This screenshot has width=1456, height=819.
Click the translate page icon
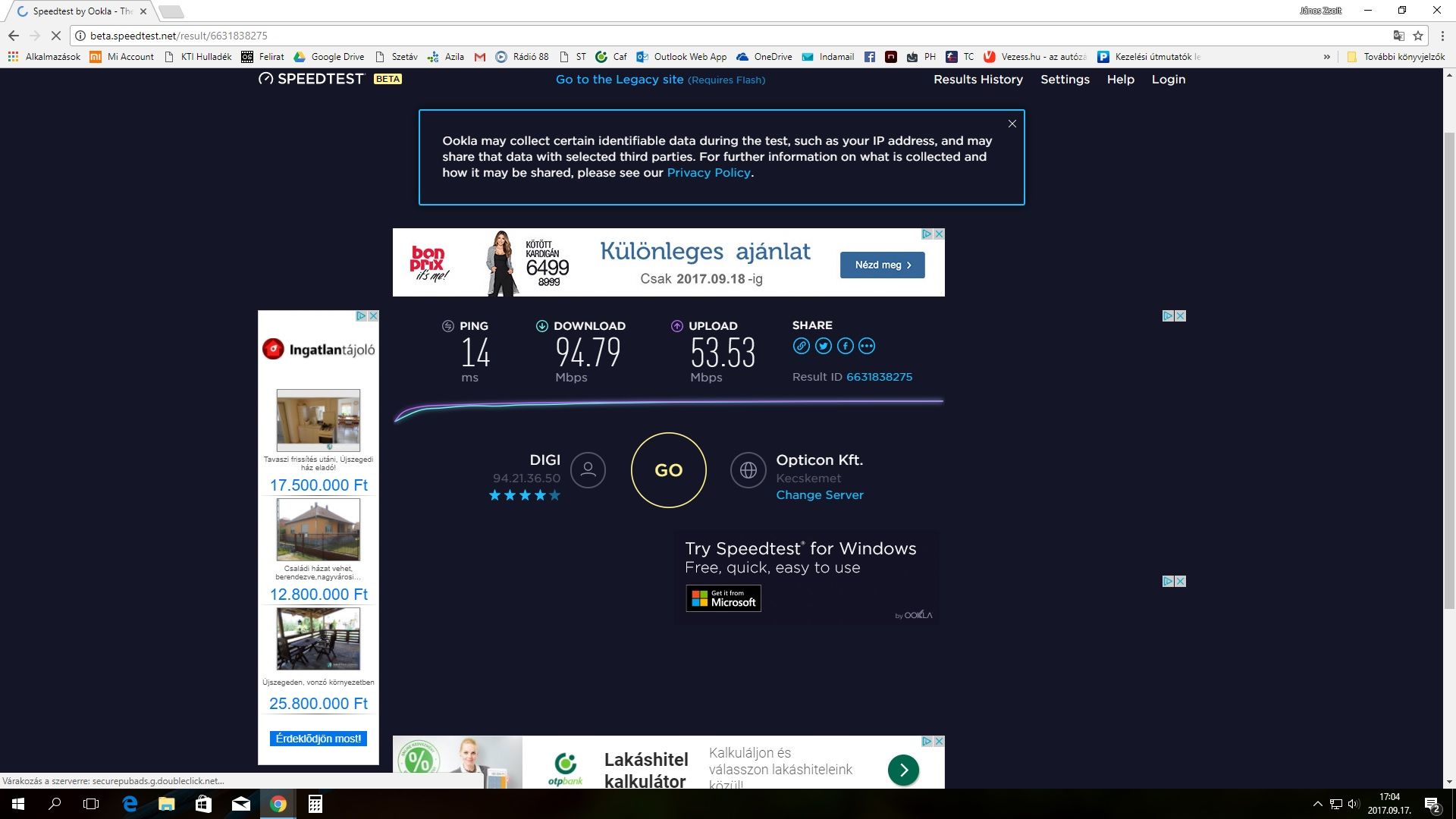pyautogui.click(x=1398, y=36)
